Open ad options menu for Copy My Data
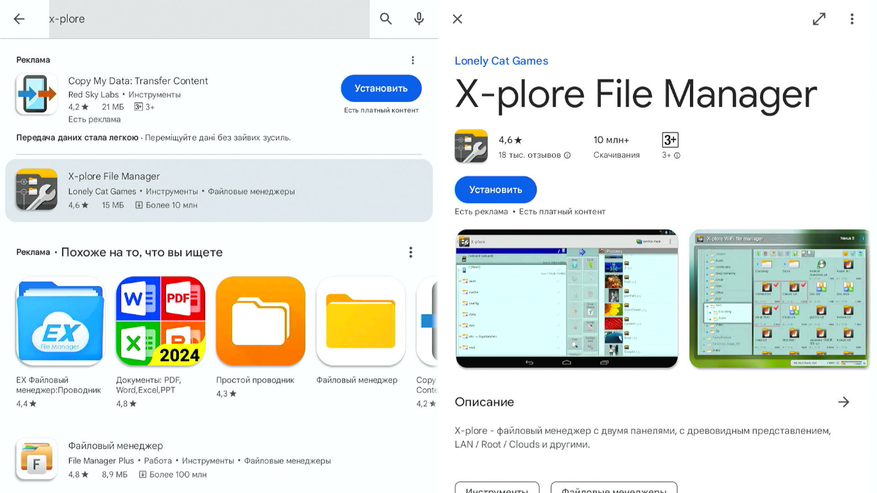This screenshot has width=877, height=493. [x=413, y=60]
